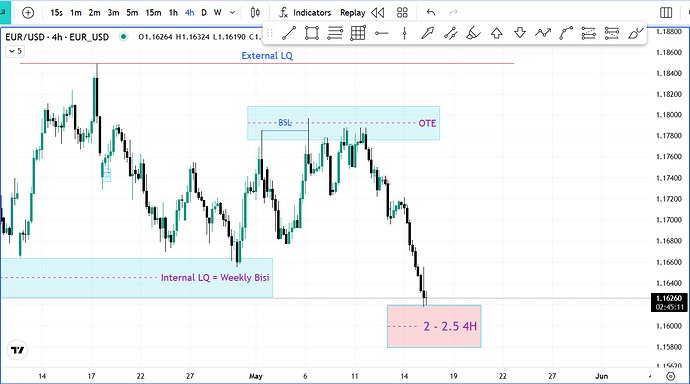The height and width of the screenshot is (384, 690).
Task: Click the EUR/USD symbol title
Action: (57, 37)
